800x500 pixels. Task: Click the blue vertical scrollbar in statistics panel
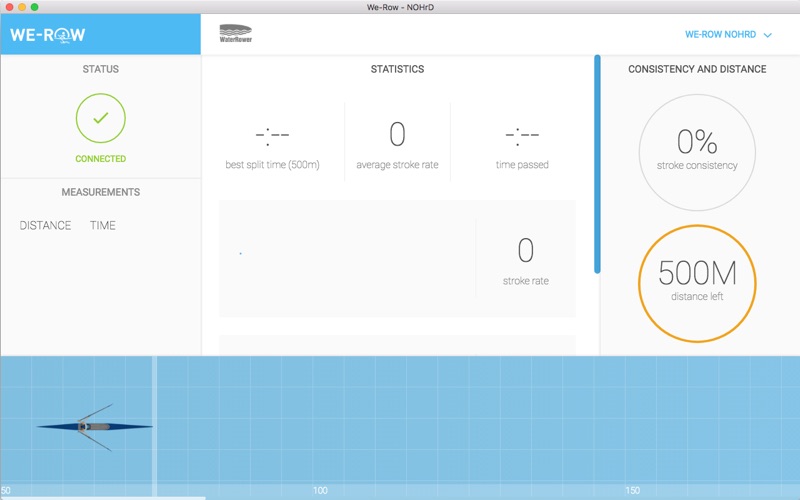[597, 164]
